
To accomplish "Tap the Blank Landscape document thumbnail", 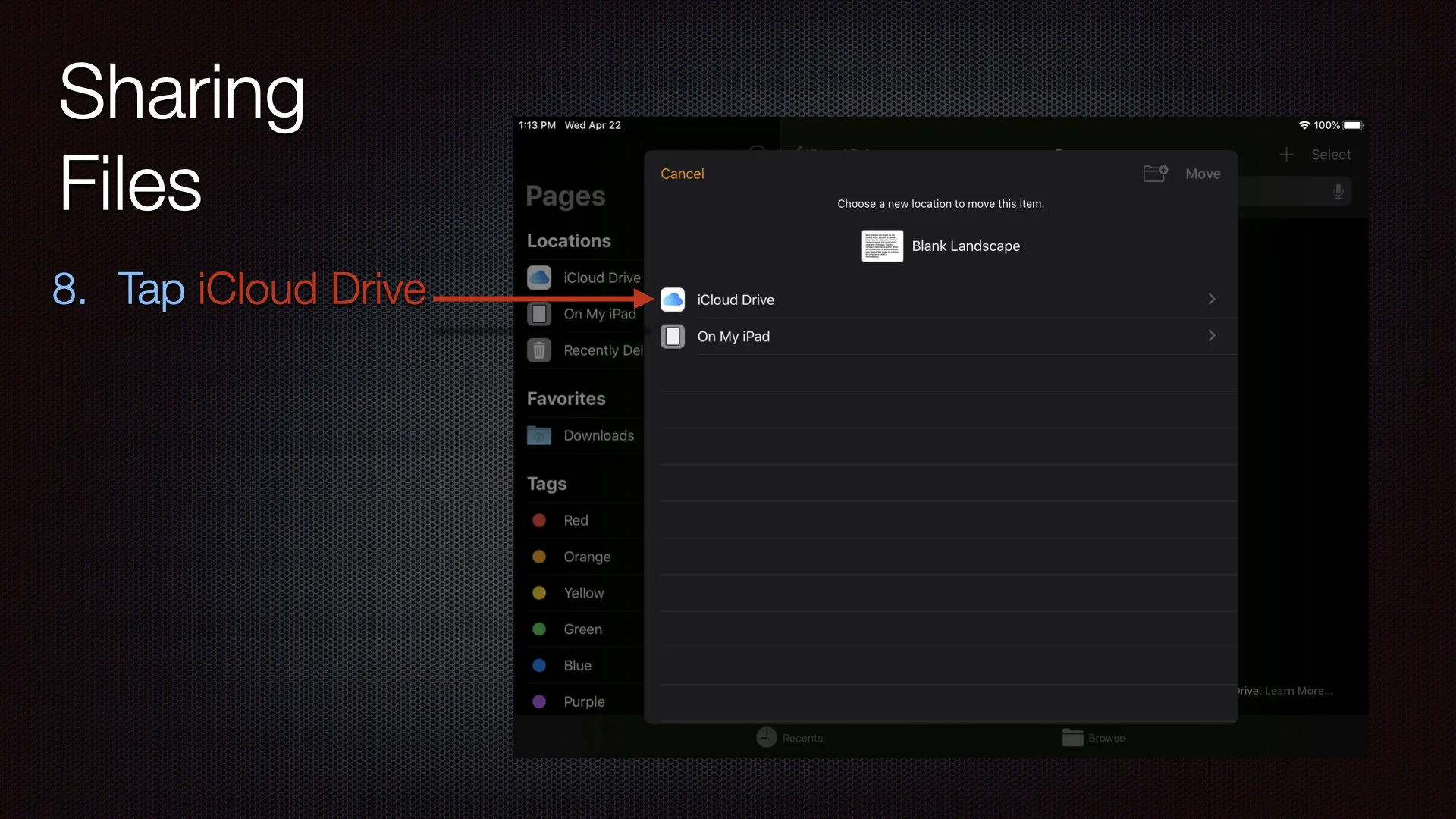I will pyautogui.click(x=882, y=246).
